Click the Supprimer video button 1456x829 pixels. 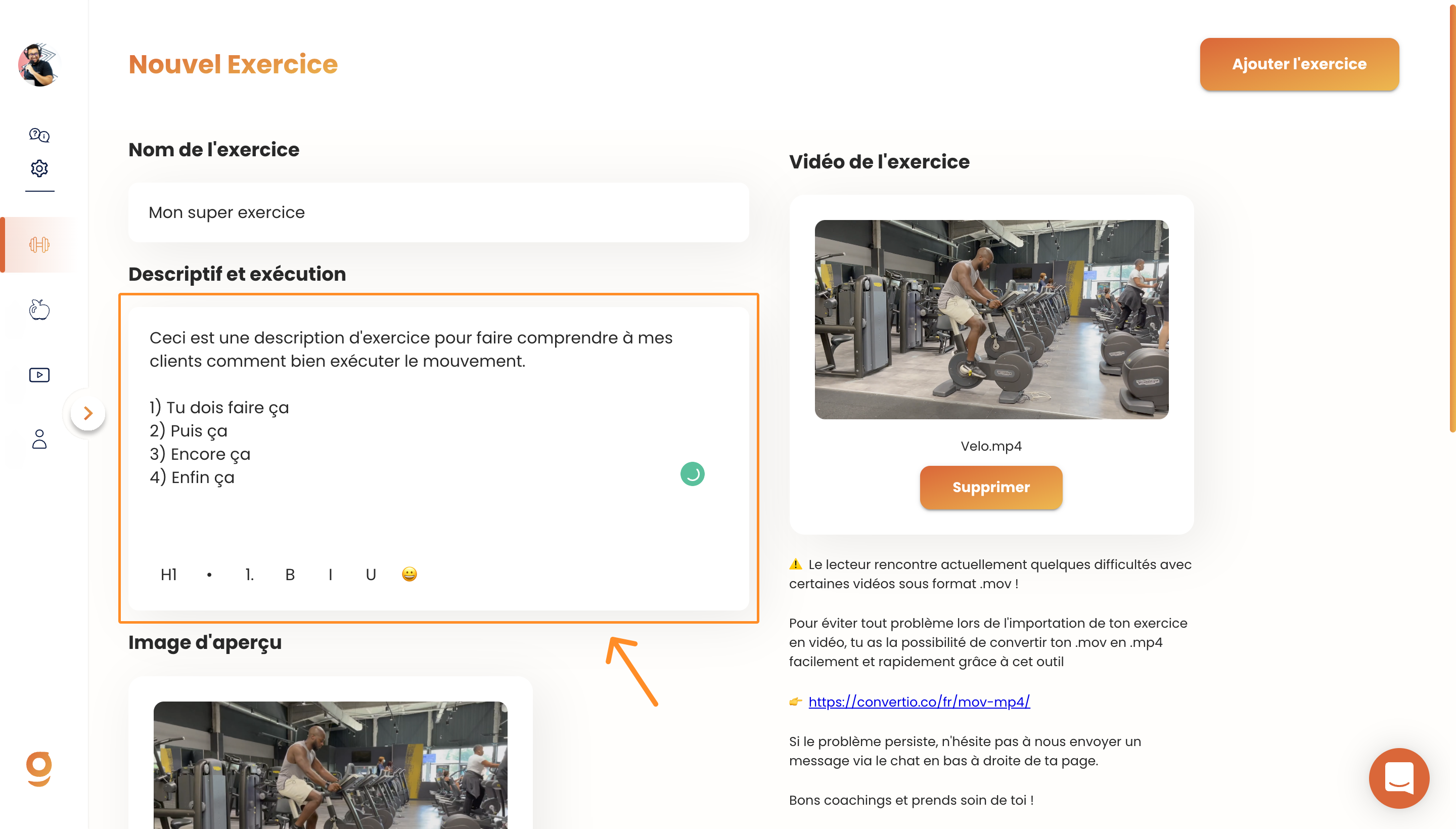[990, 488]
